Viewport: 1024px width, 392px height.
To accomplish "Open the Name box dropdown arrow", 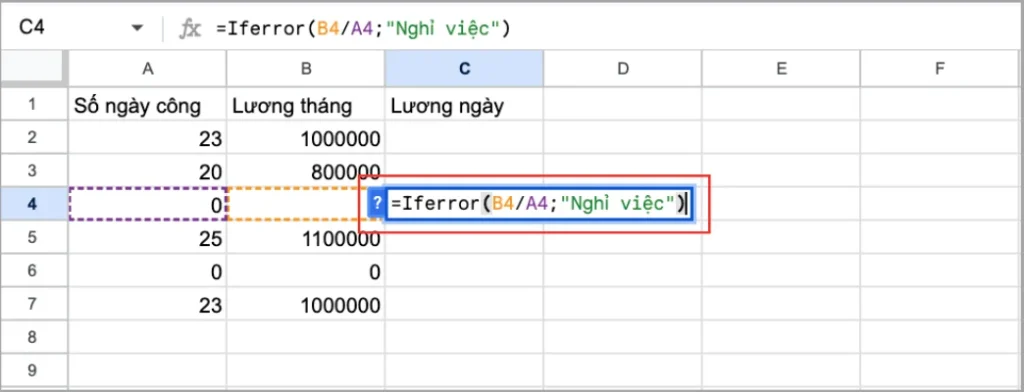I will point(137,28).
